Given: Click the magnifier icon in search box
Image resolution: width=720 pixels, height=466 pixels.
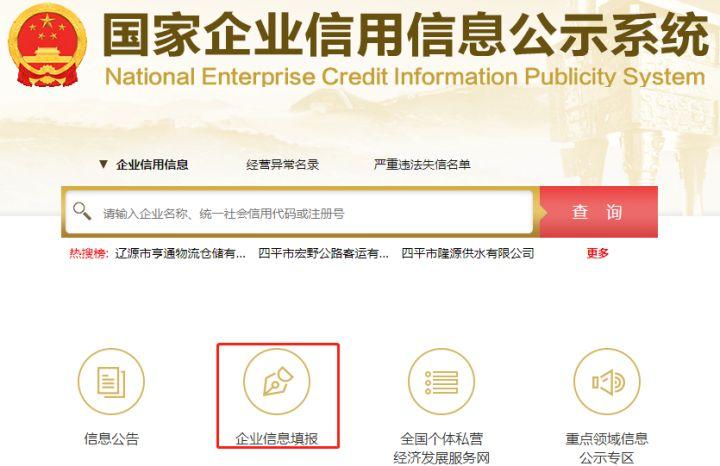Looking at the screenshot, I should point(82,211).
